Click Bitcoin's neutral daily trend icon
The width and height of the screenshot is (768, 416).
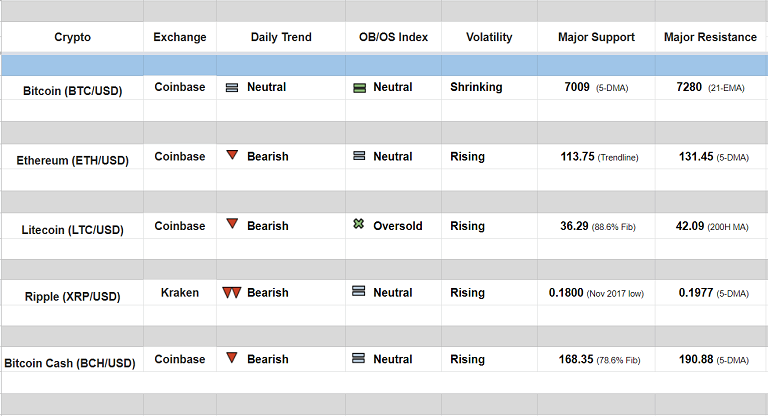[232, 88]
